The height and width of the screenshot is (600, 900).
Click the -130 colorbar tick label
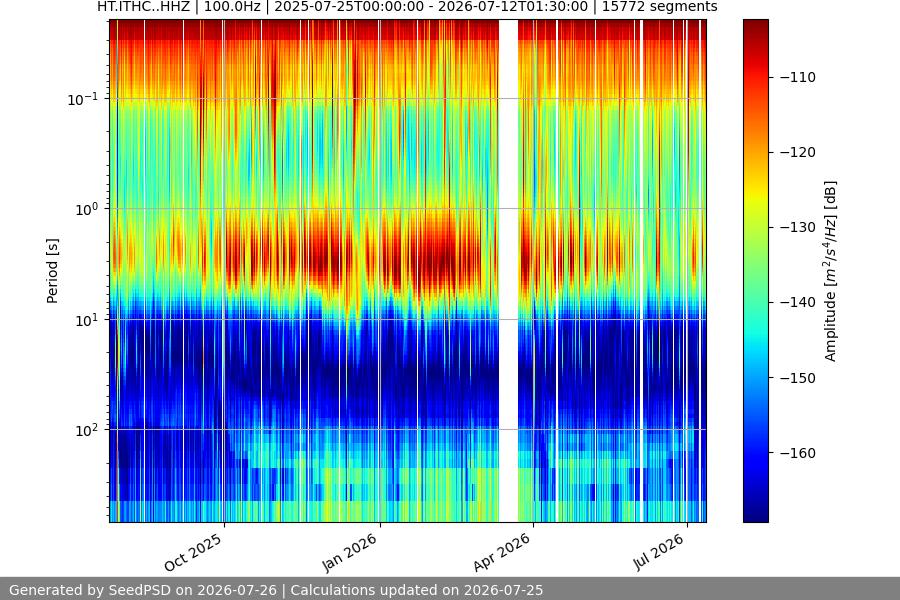(x=798, y=227)
